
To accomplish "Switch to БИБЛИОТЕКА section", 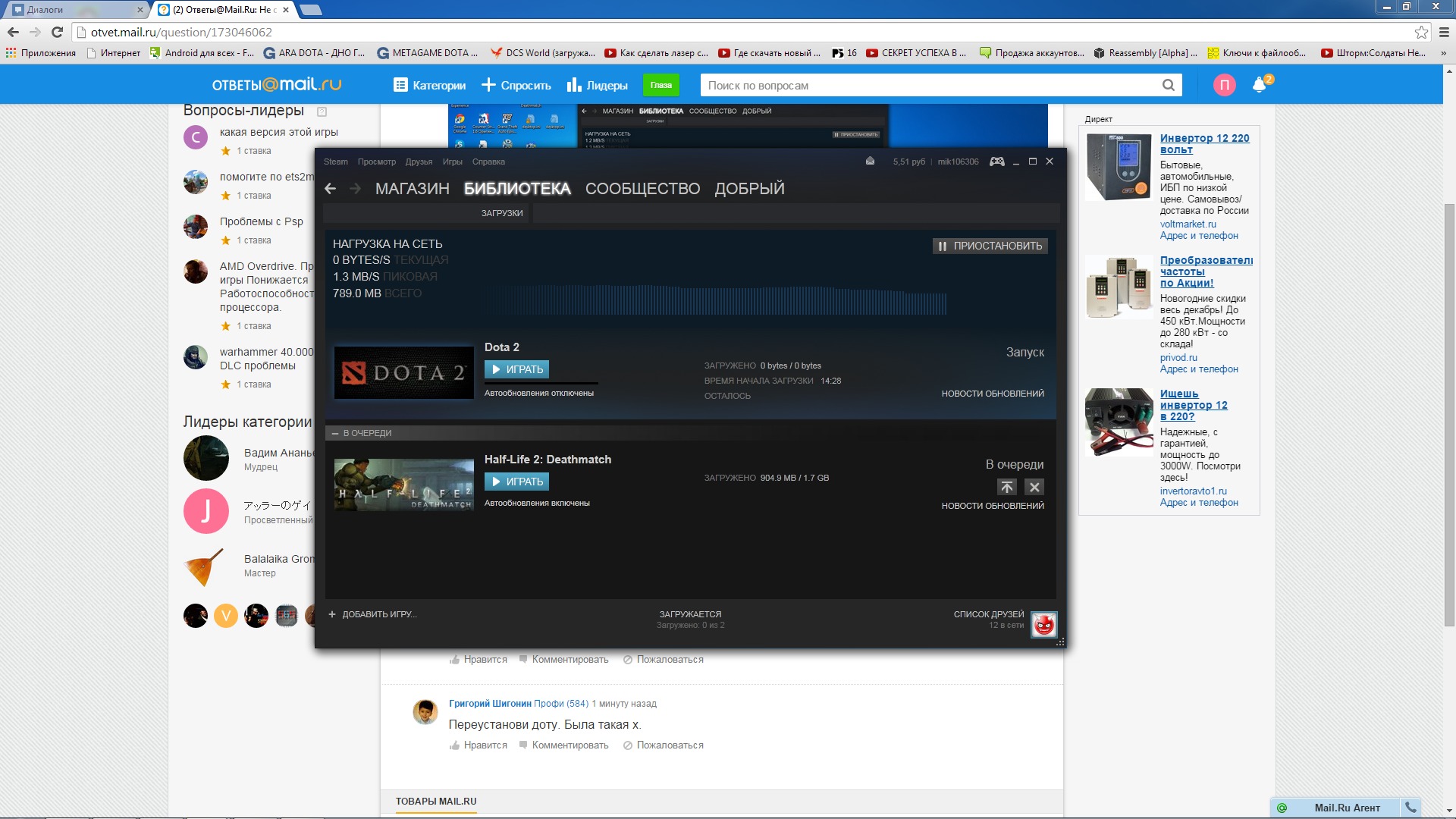I will click(517, 189).
